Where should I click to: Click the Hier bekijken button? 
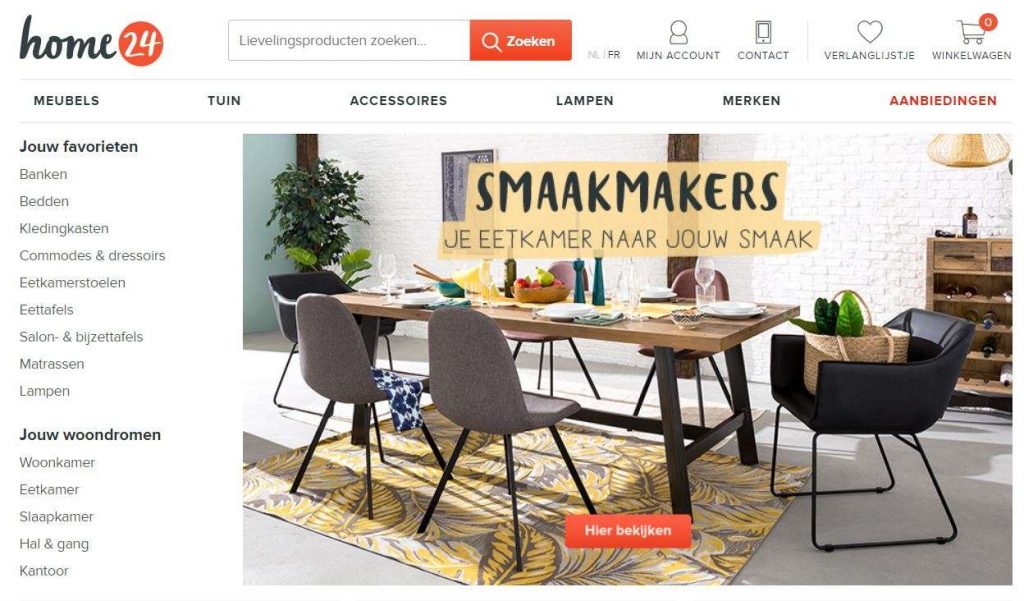click(x=628, y=530)
